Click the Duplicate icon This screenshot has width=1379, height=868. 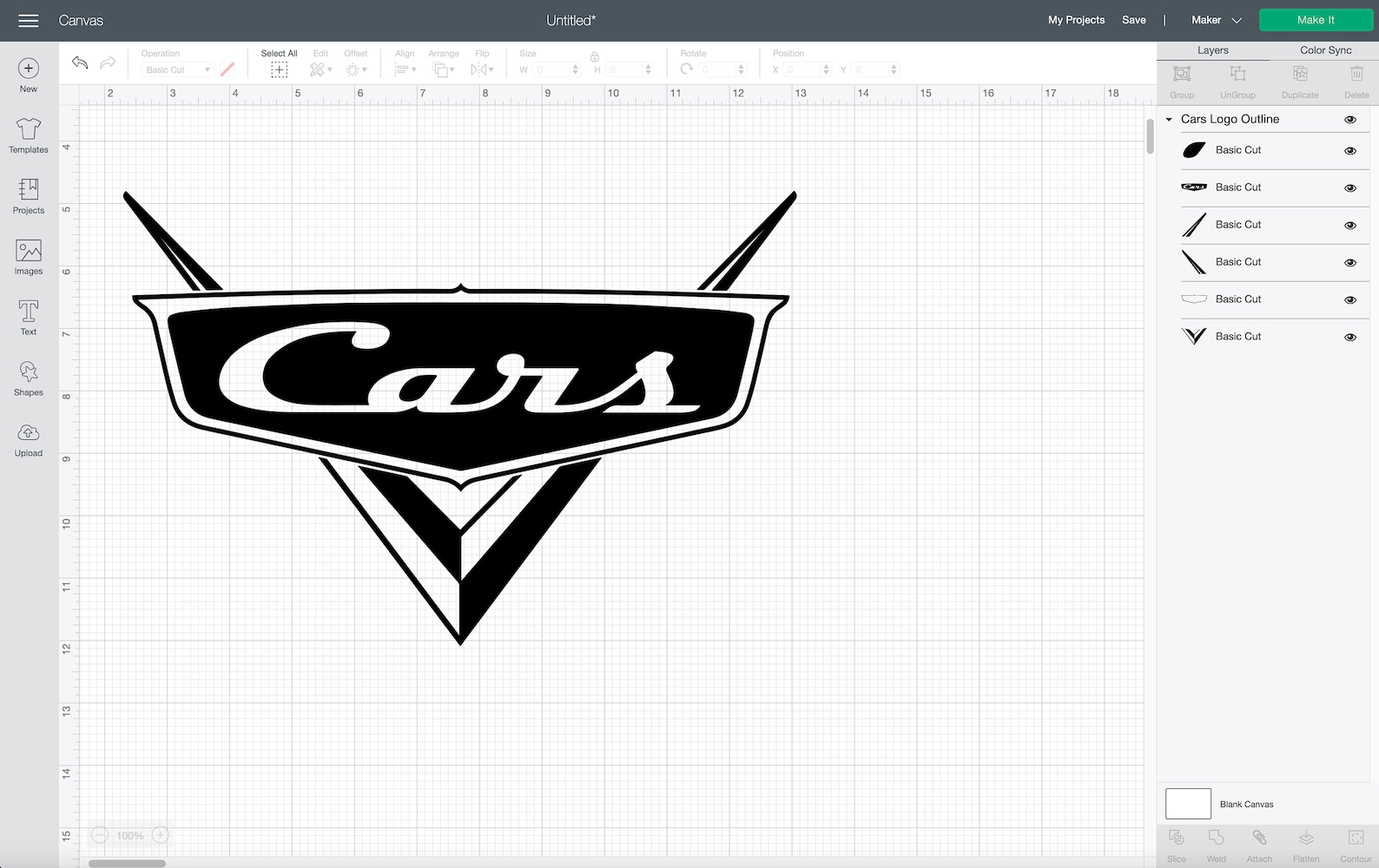[x=1300, y=75]
